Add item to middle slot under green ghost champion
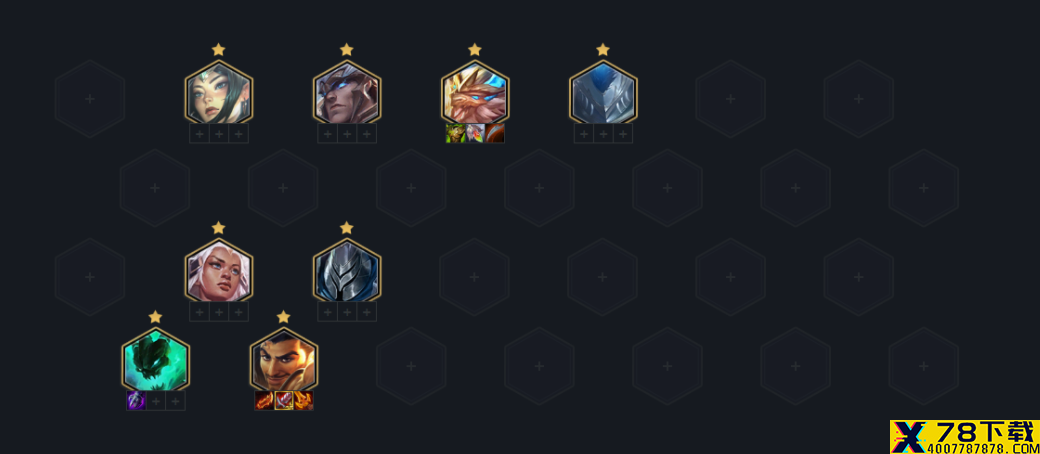1040x454 pixels. [156, 401]
